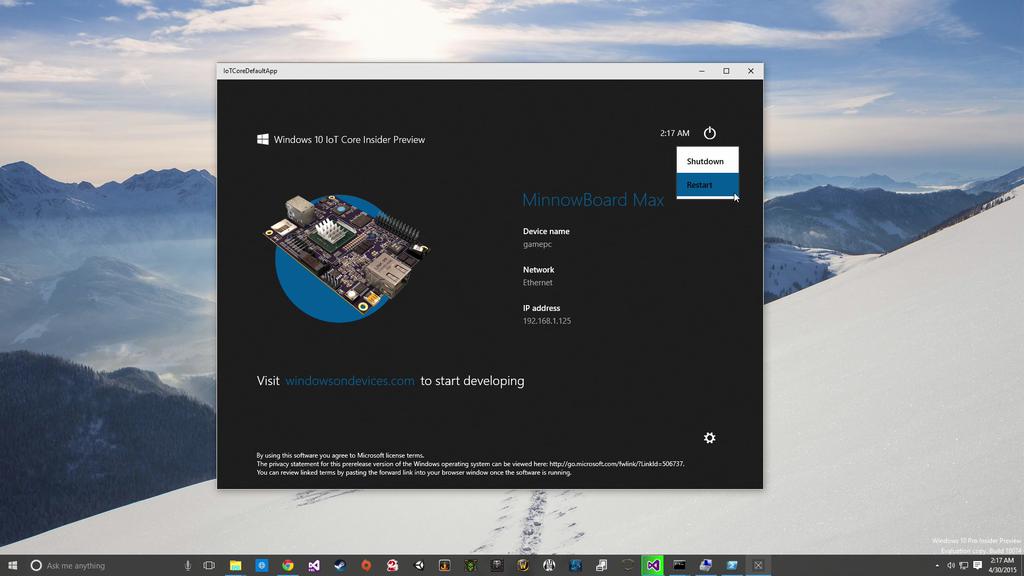Open the Command Prompt taskbar icon
Image resolution: width=1024 pixels, height=576 pixels.
[x=680, y=565]
